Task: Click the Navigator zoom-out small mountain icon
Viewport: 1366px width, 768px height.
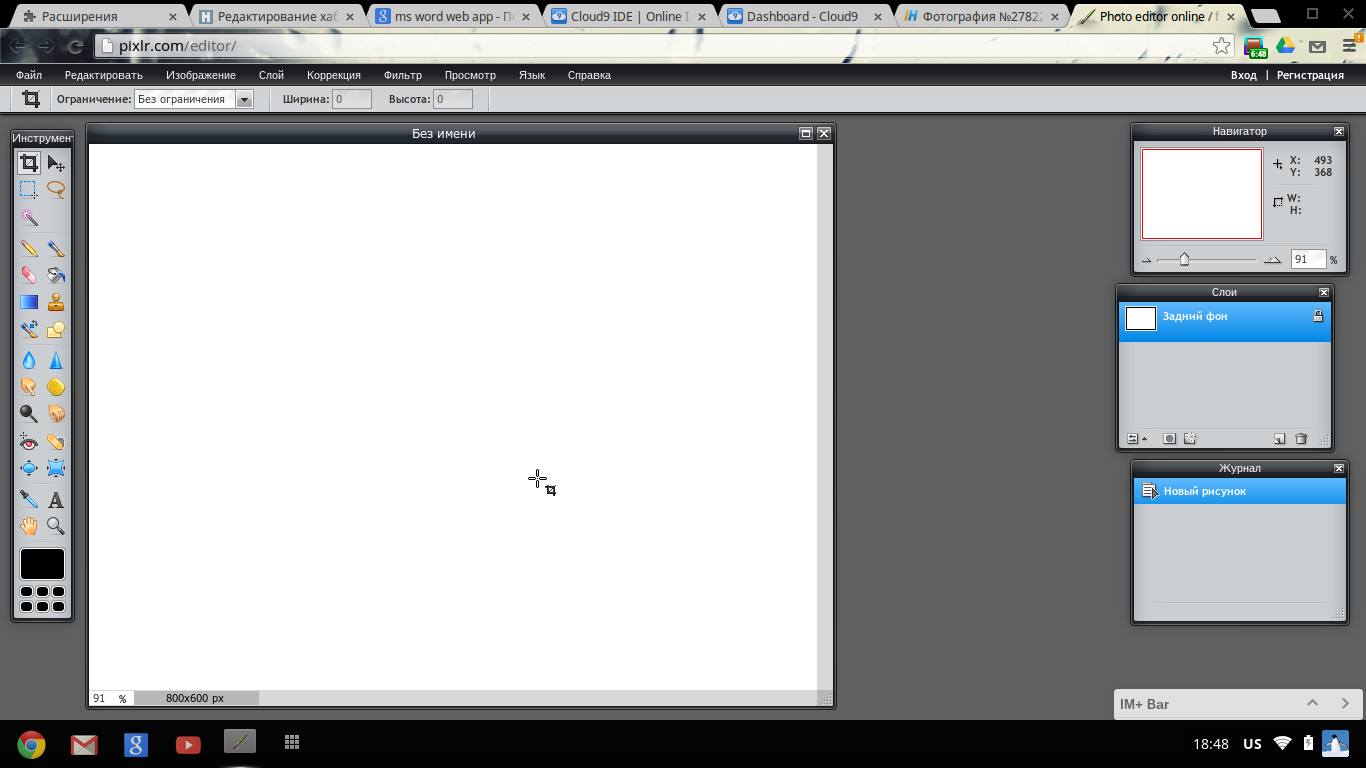Action: (1146, 260)
